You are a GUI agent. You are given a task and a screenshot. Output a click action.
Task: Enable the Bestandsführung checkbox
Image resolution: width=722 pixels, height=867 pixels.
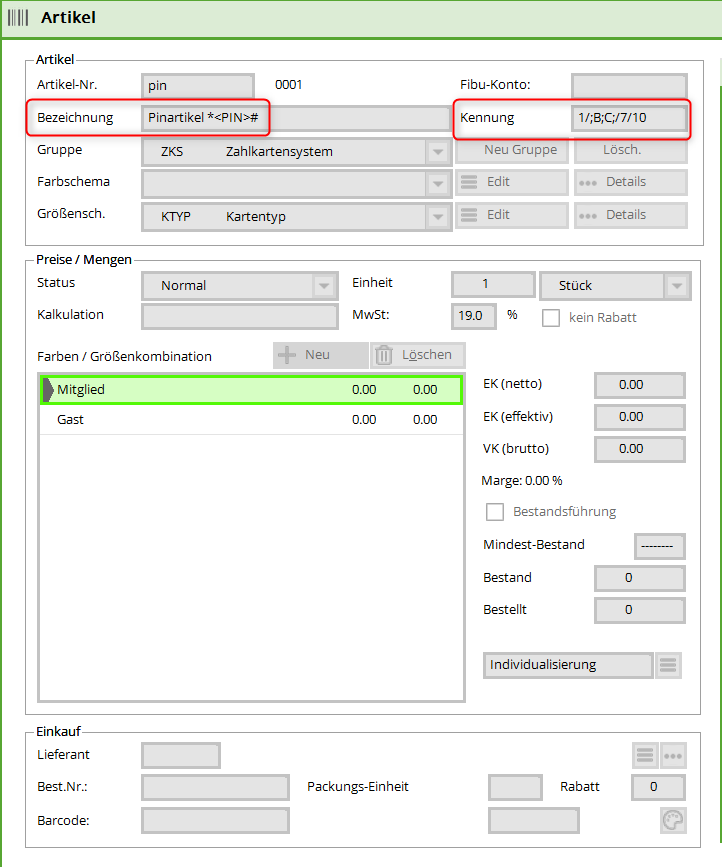pyautogui.click(x=495, y=512)
